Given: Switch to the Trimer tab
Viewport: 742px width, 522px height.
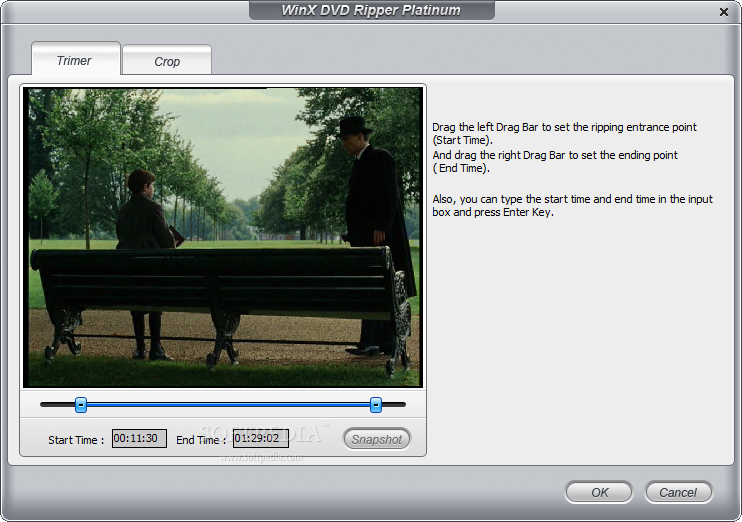Looking at the screenshot, I should (x=76, y=59).
